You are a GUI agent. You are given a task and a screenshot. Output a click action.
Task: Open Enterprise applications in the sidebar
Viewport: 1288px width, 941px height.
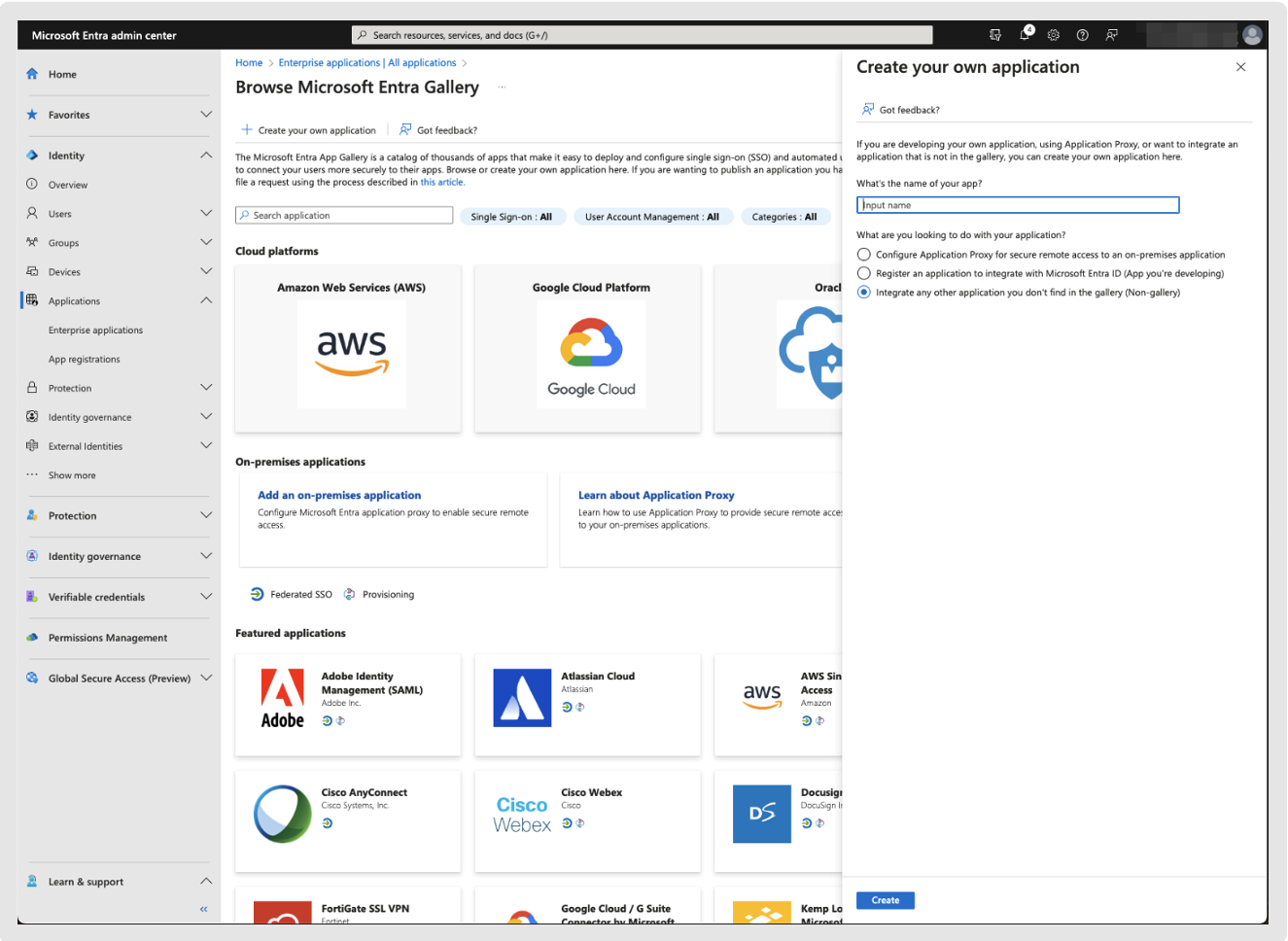[x=95, y=331]
